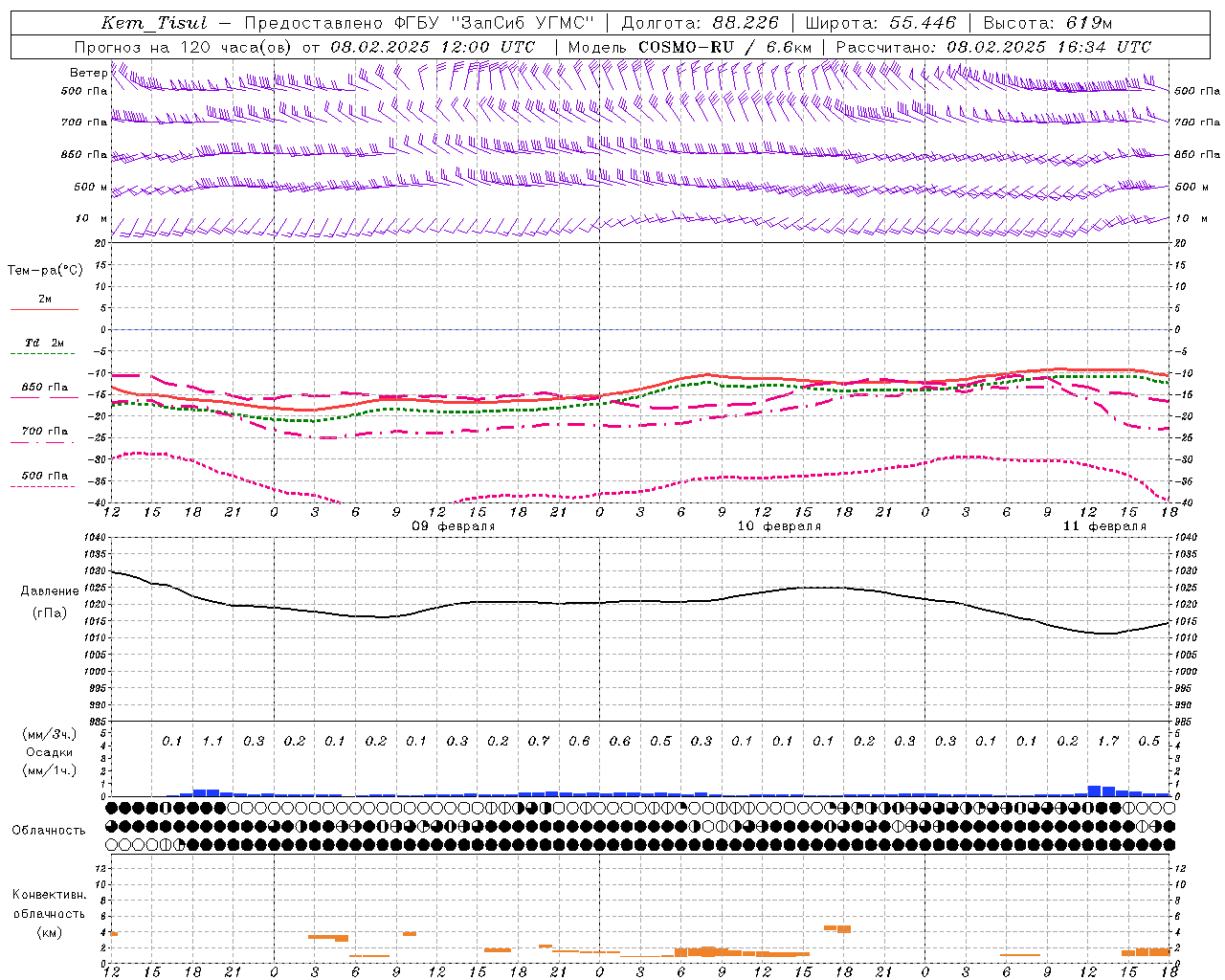This screenshot has height=980, width=1225.
Task: Click the (мм/1ч.) unit label
Action: click(51, 770)
